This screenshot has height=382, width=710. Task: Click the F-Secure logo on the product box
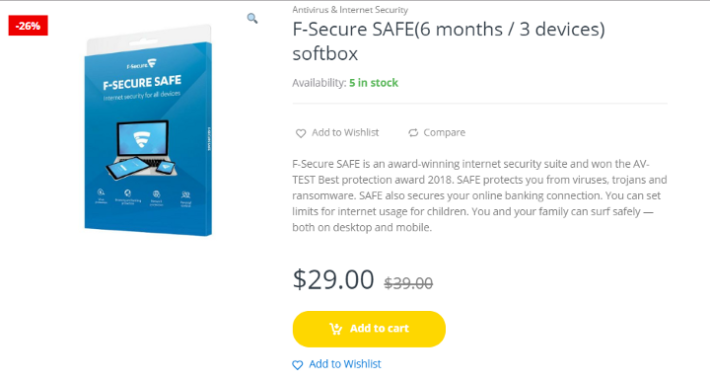click(x=141, y=64)
